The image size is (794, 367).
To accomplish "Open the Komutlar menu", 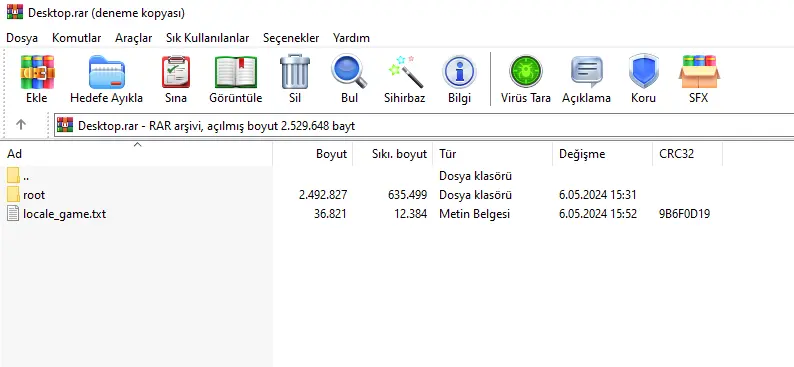I will pyautogui.click(x=76, y=38).
